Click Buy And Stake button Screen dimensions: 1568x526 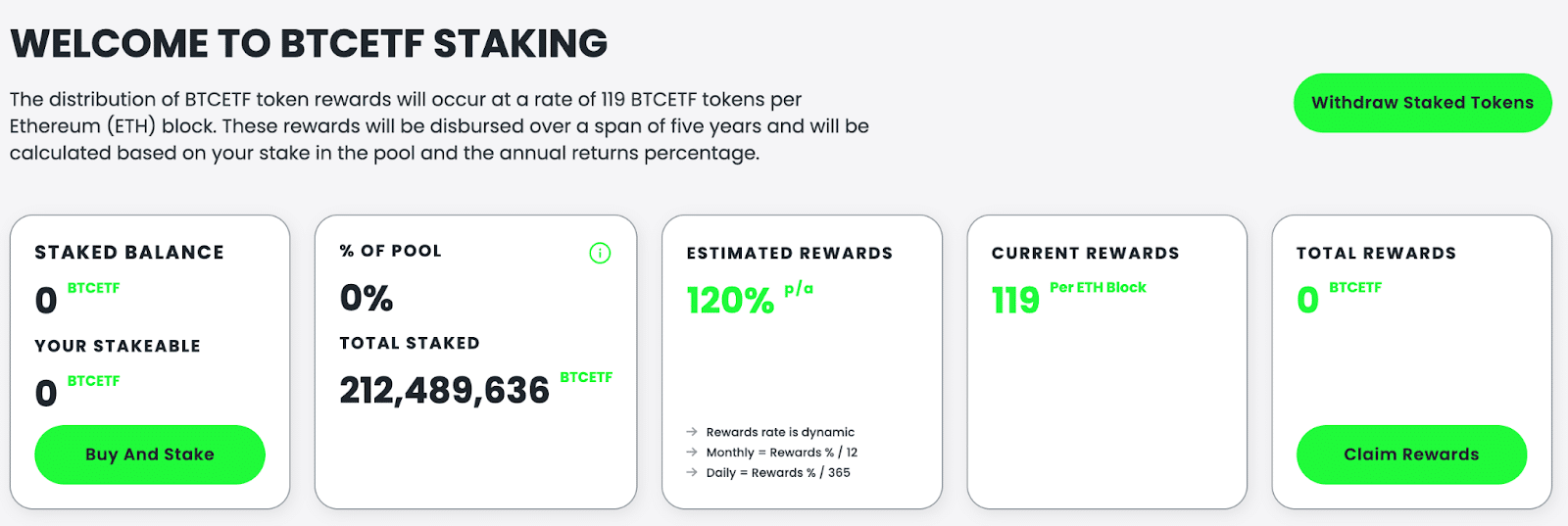(150, 454)
